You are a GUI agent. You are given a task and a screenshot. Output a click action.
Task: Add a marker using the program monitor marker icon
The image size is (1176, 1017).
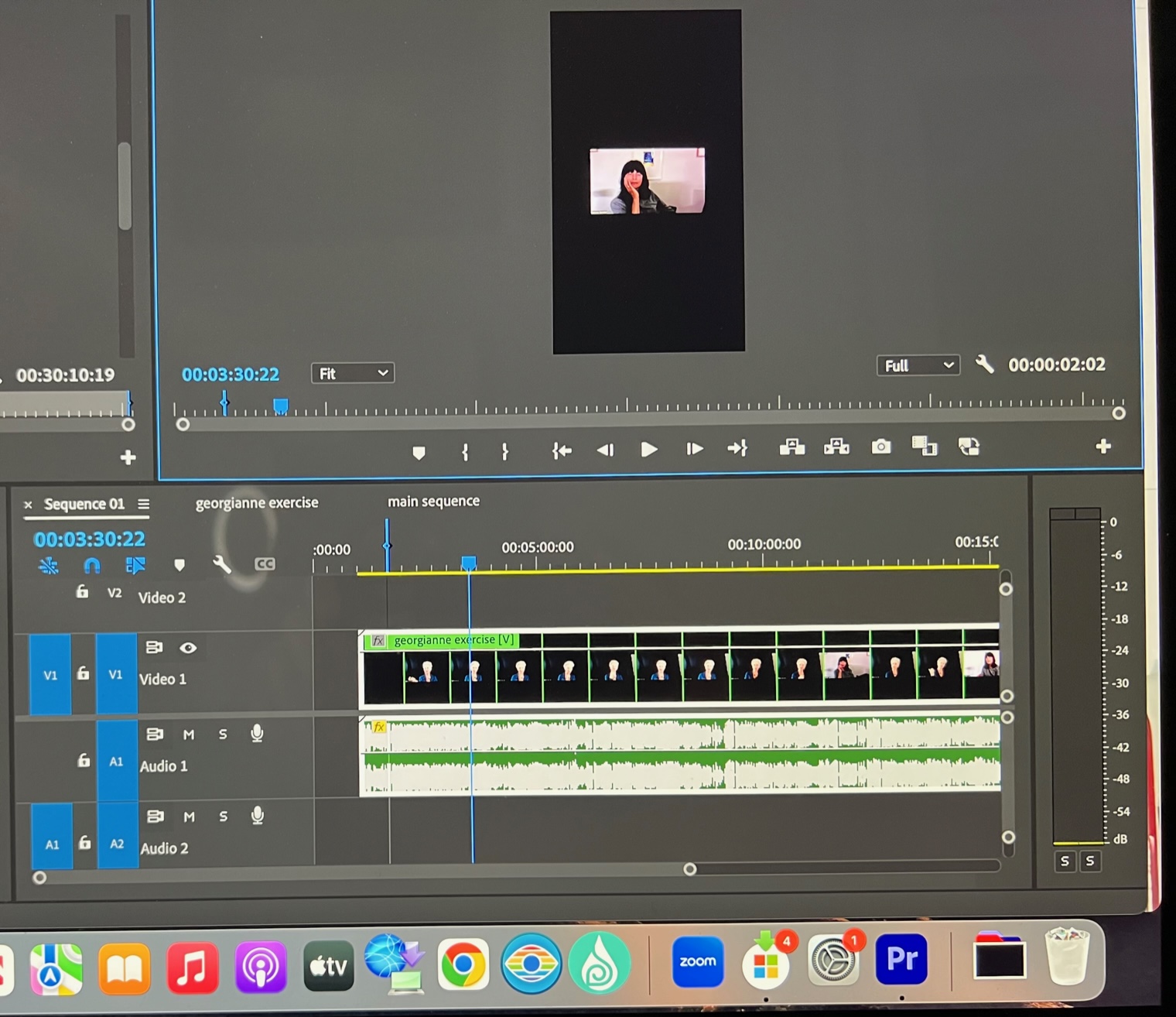click(x=419, y=453)
